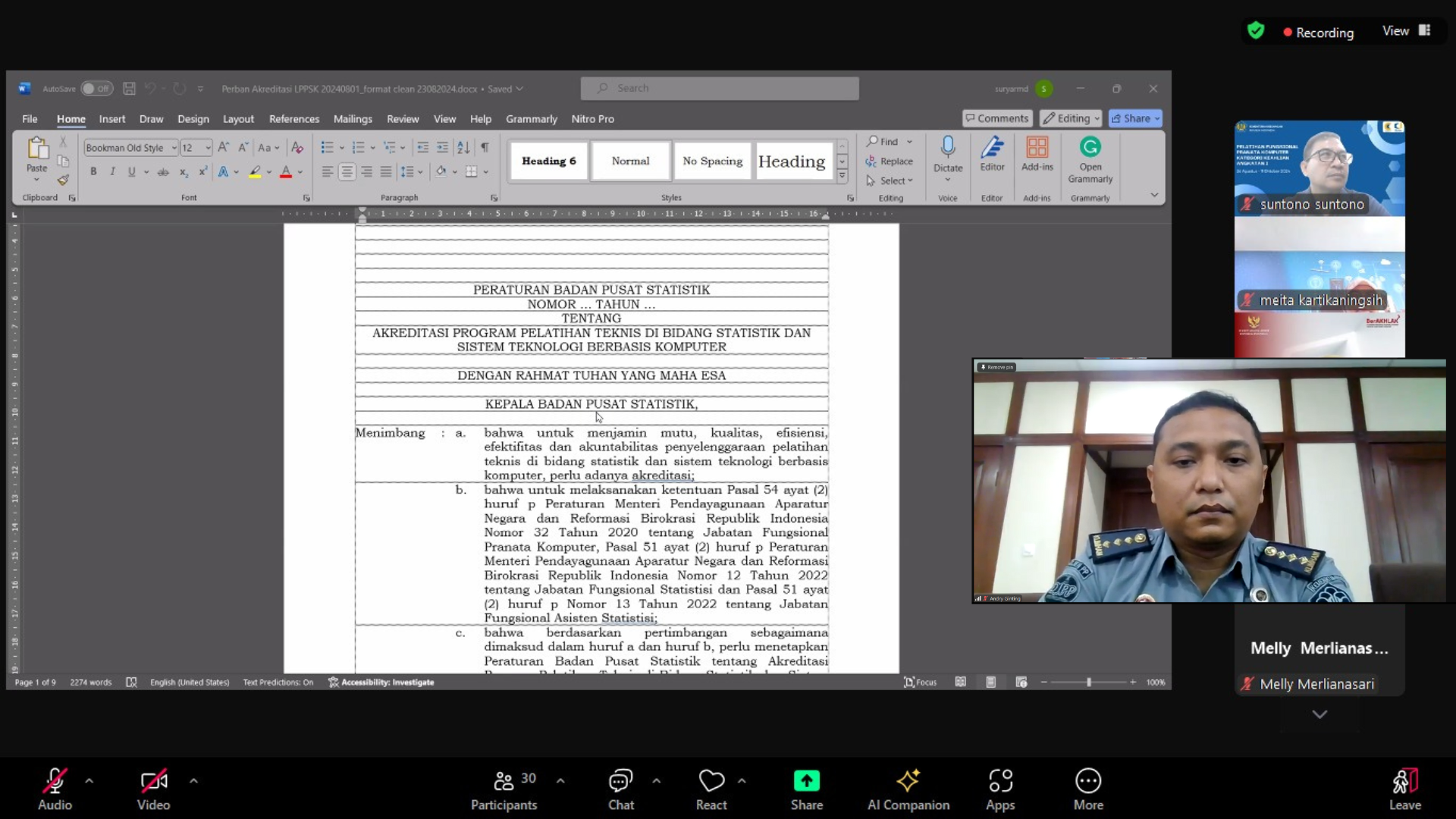Viewport: 1456px width, 819px height.
Task: Toggle show paragraph marks
Action: pos(485,148)
